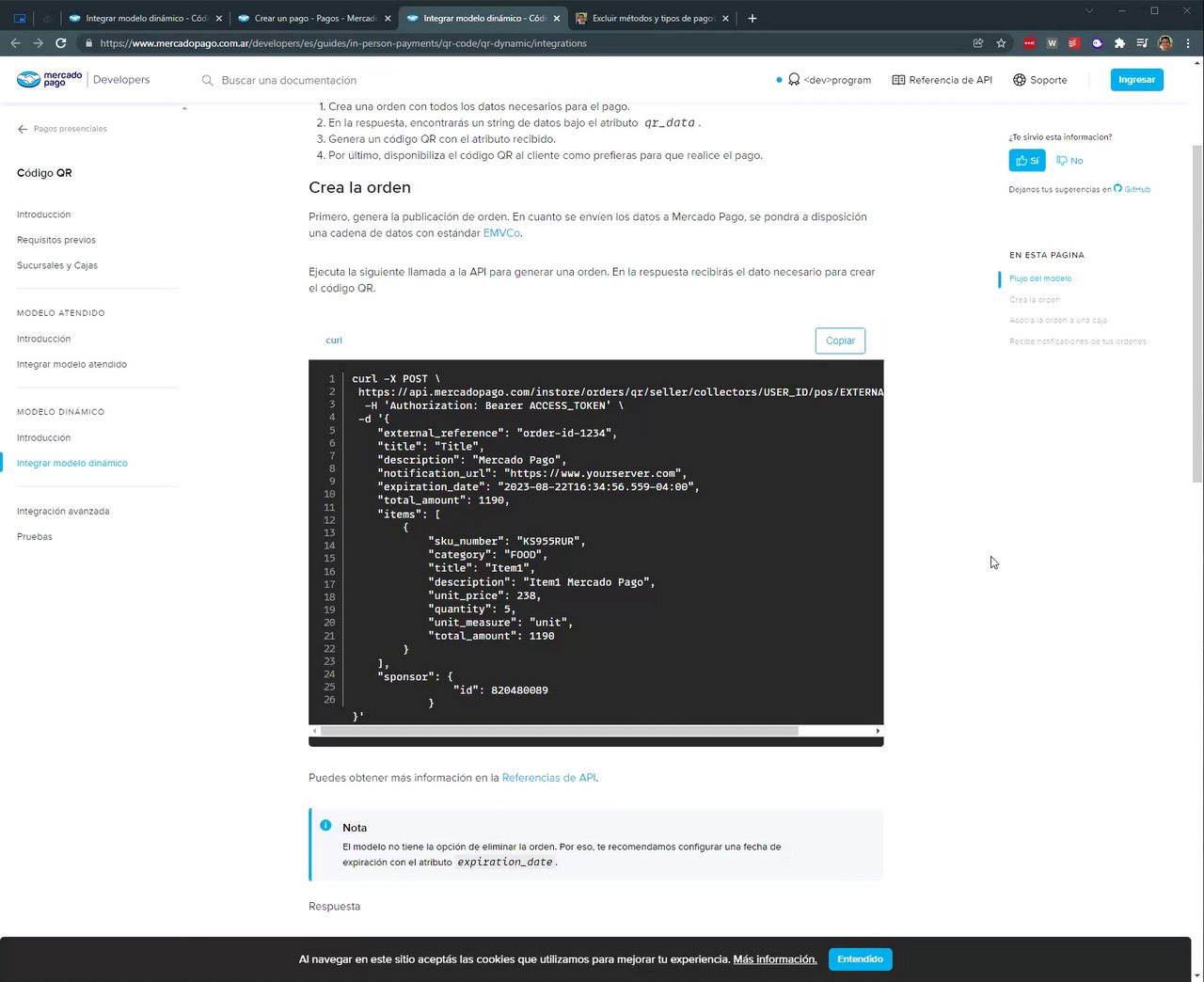The height and width of the screenshot is (982, 1204).
Task: Click the W extension icon
Action: coord(1052,43)
